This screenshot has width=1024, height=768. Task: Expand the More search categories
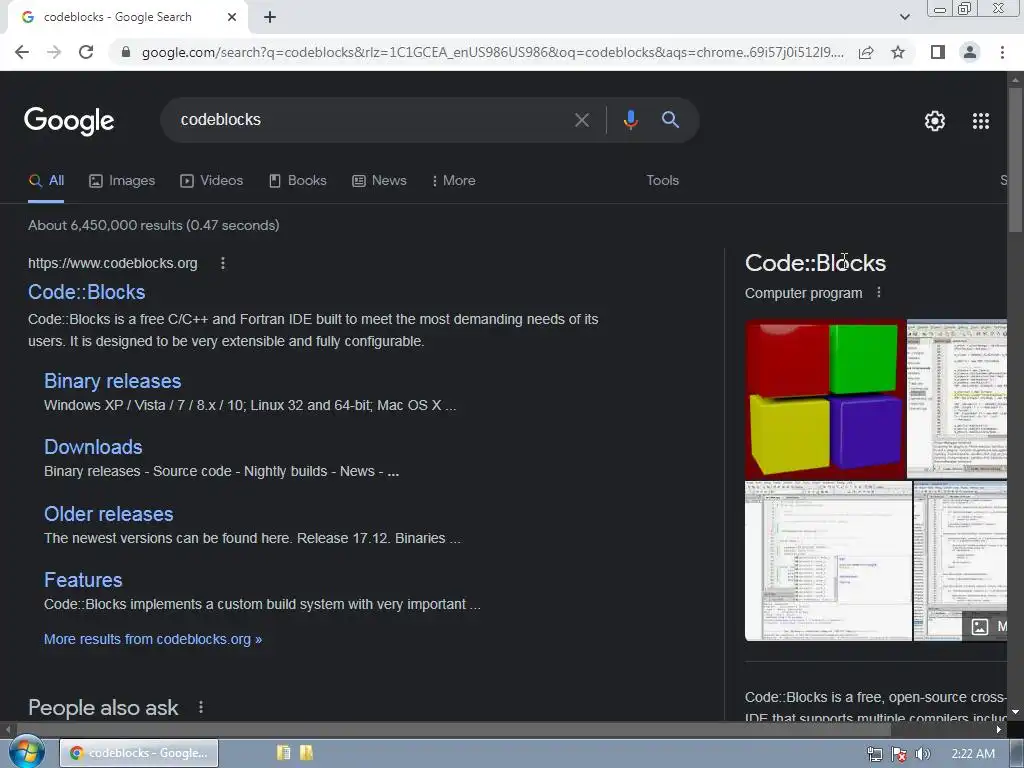pos(454,181)
